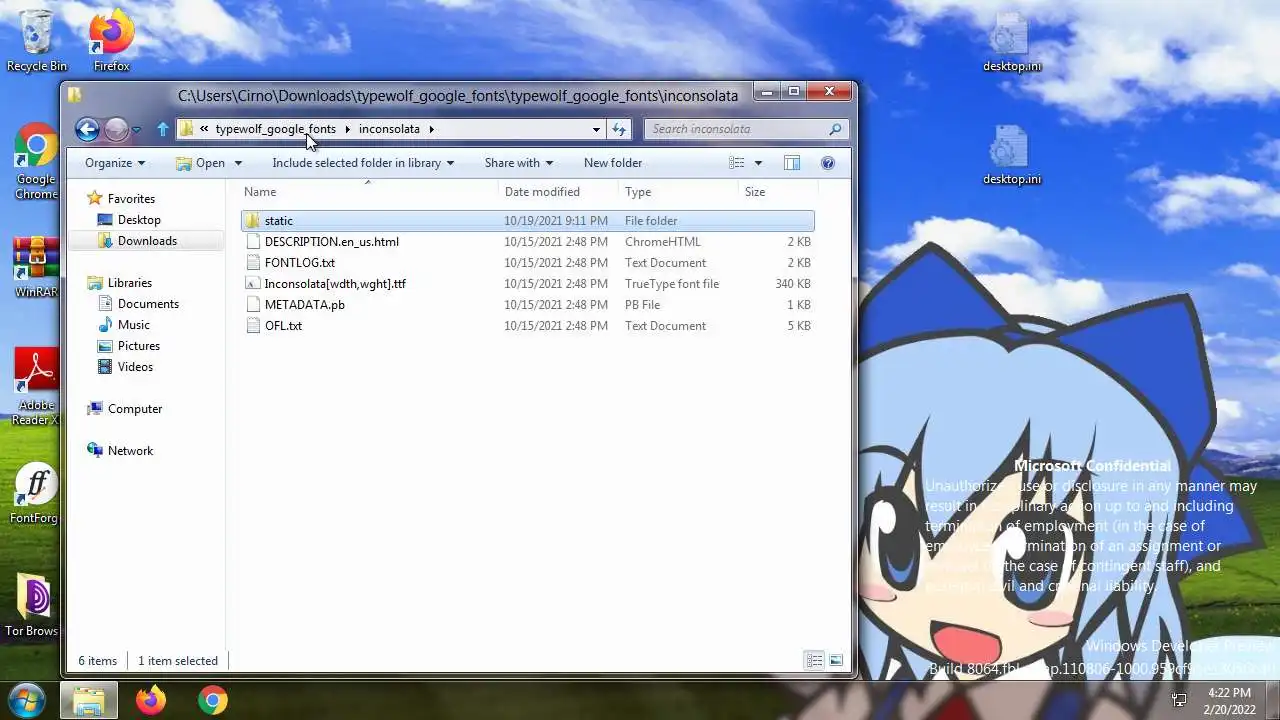Open Explorer help icon
1280x720 pixels.
(x=828, y=163)
